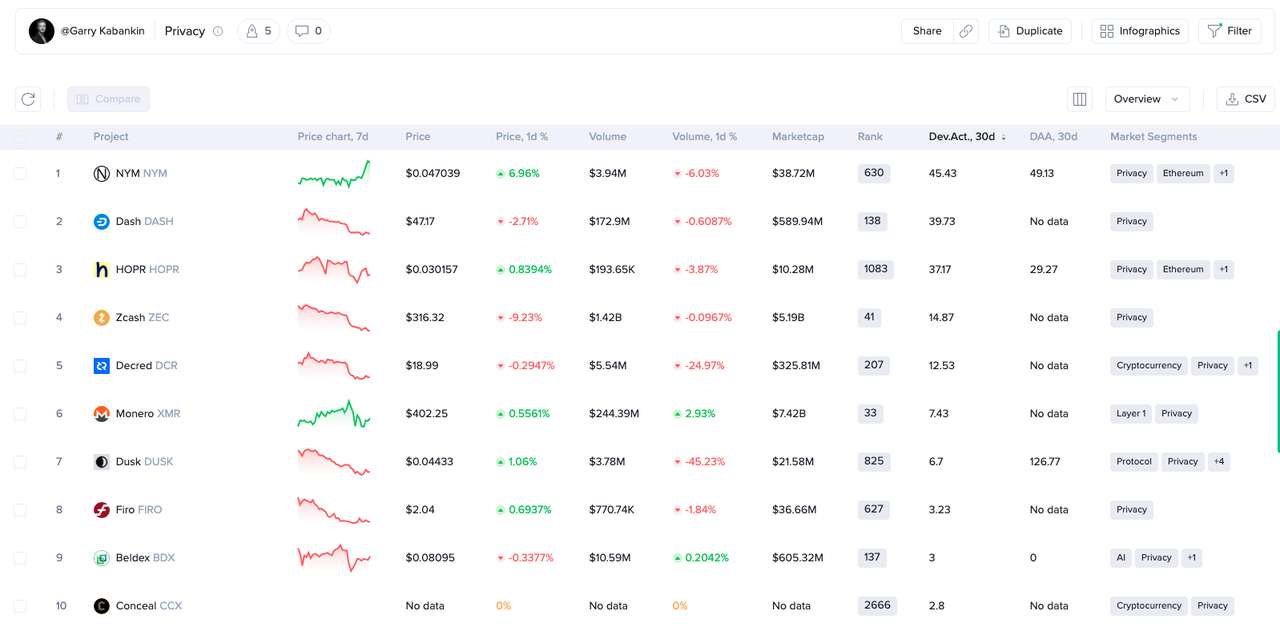The width and height of the screenshot is (1280, 627).
Task: Open Garry Kabankin's profile avatar
Action: (x=41, y=31)
